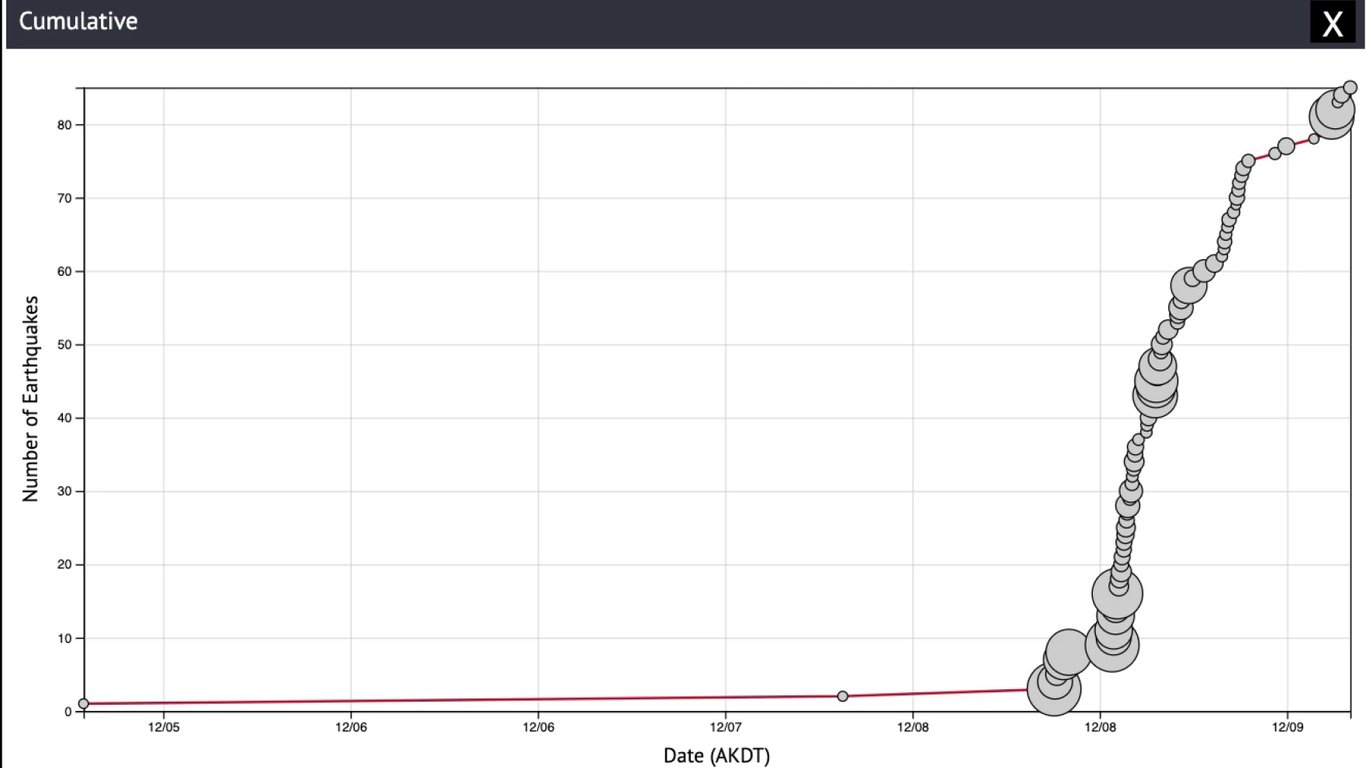Click the 'Number of Earthquakes' axis label

click(31, 398)
